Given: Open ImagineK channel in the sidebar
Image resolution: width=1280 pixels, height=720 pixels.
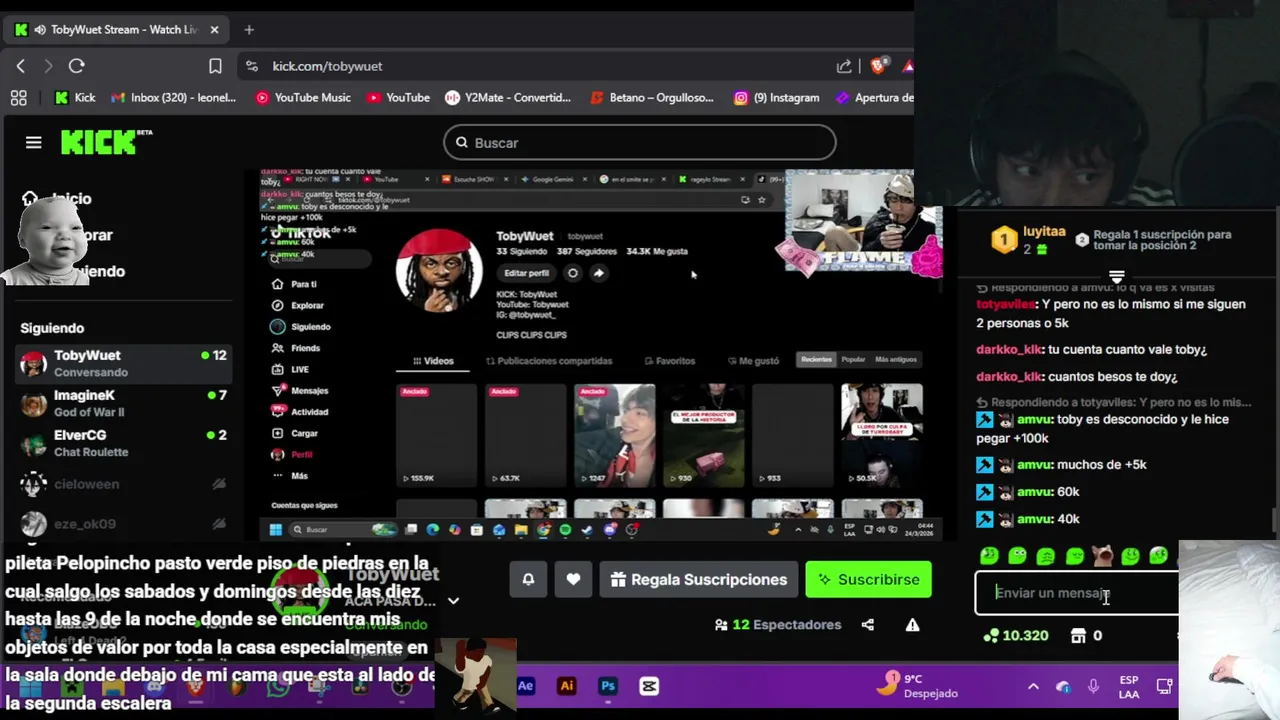Looking at the screenshot, I should (x=124, y=403).
